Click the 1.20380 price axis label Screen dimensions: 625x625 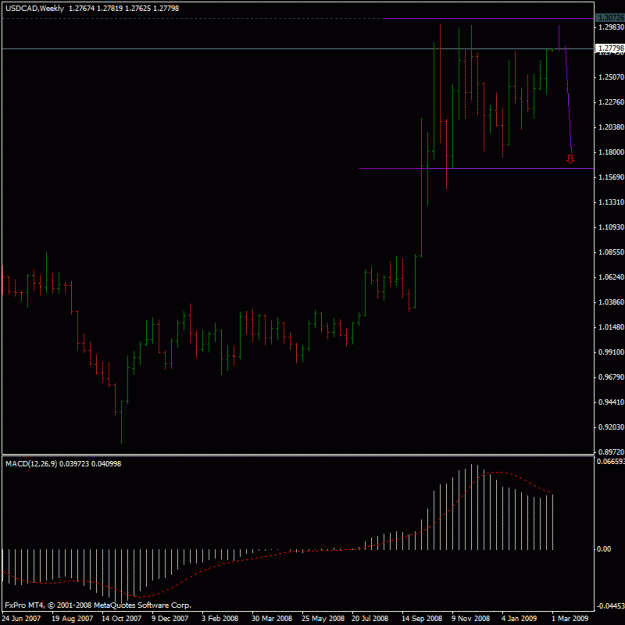coord(611,127)
